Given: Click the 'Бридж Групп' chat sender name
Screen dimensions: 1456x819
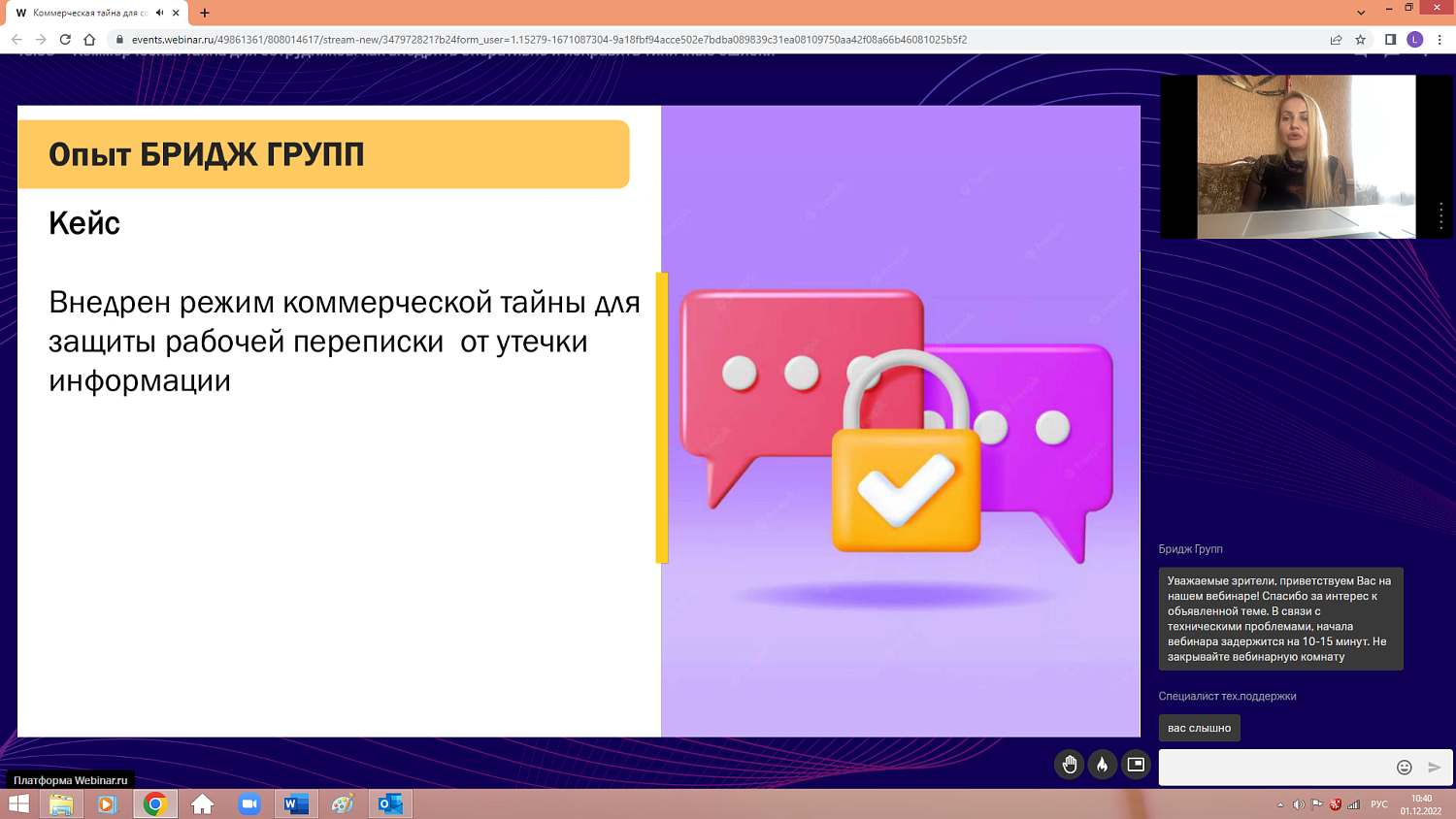Looking at the screenshot, I should 1190,549.
